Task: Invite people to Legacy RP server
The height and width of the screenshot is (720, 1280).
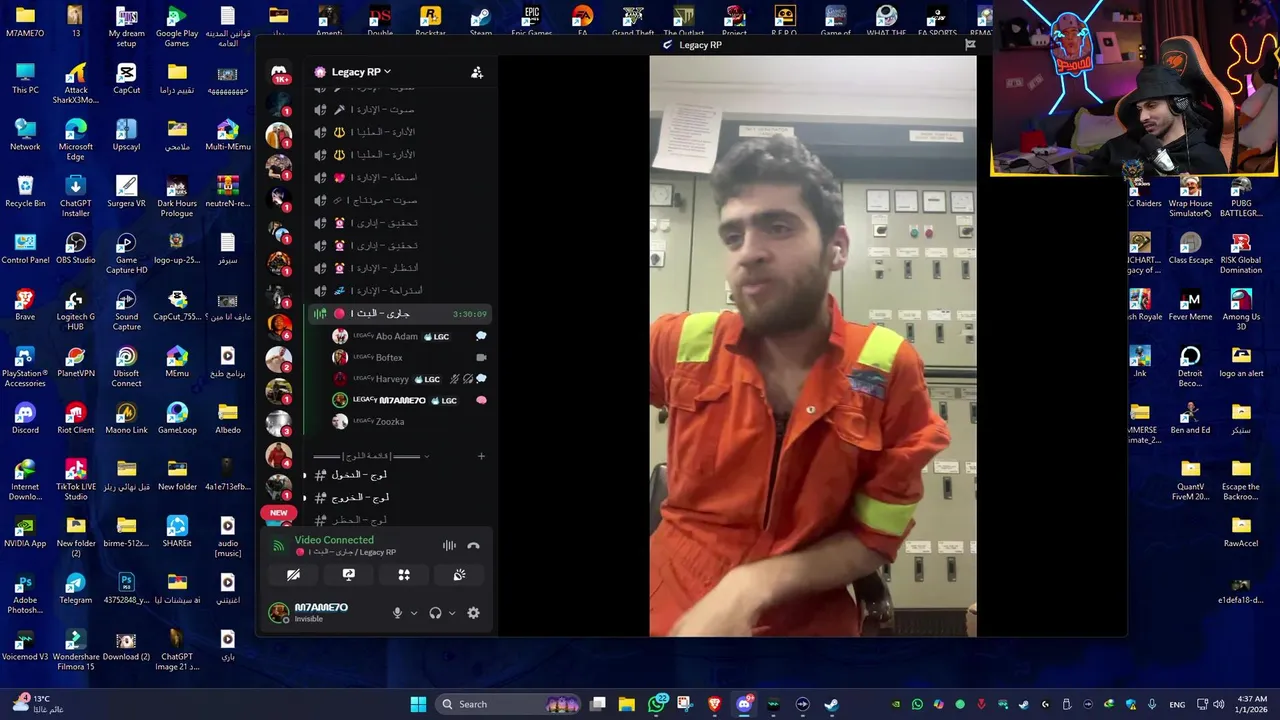Action: [x=477, y=72]
